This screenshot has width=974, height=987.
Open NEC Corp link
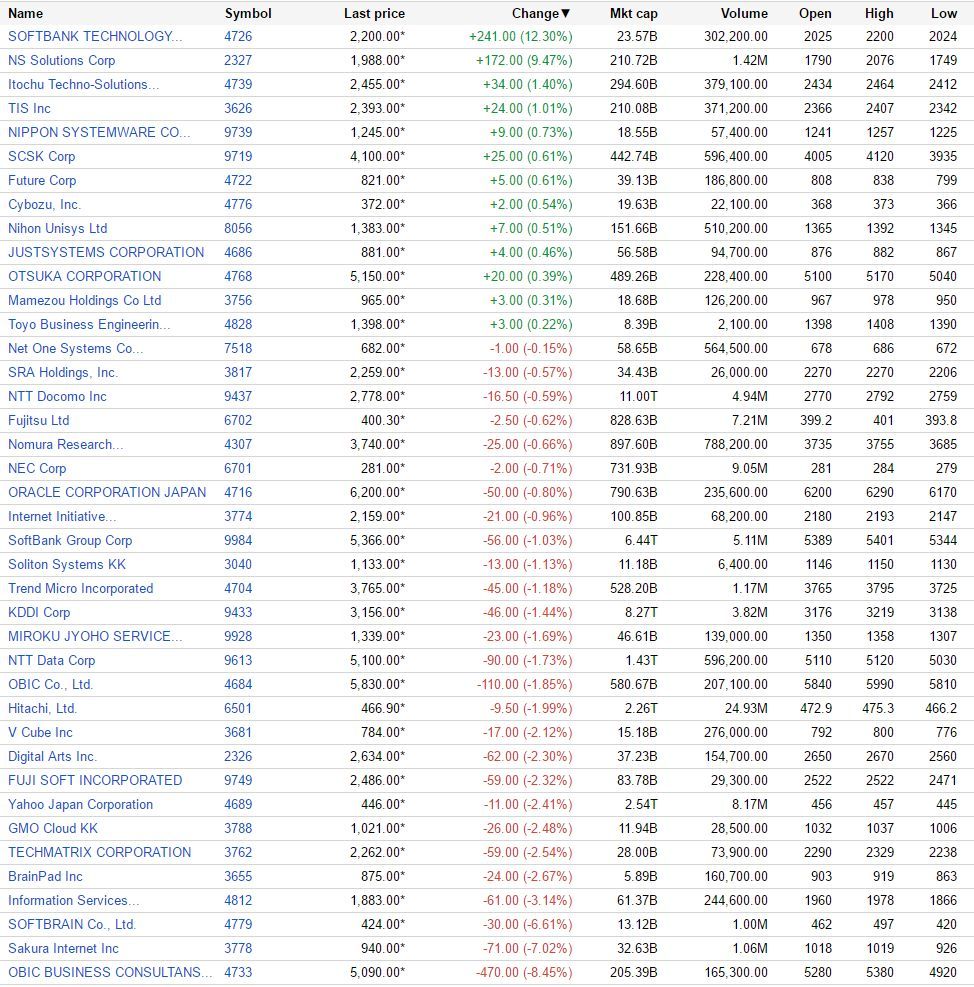37,468
